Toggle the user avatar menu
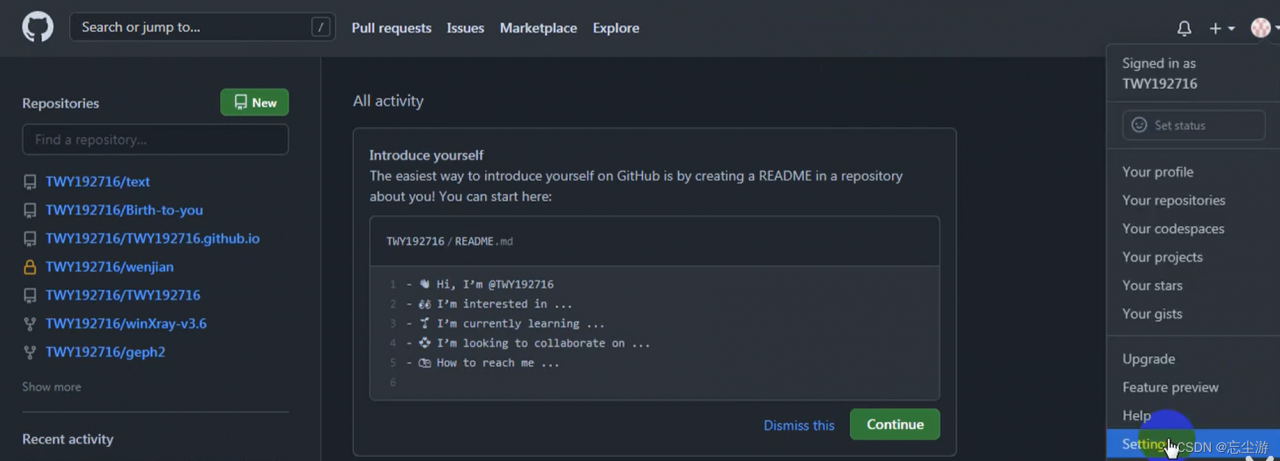 1262,28
